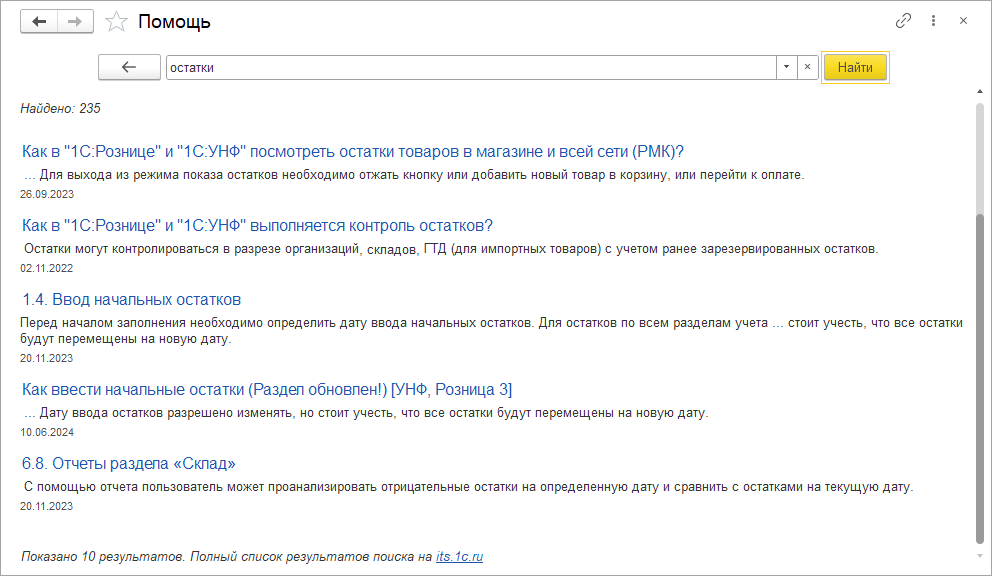This screenshot has width=992, height=576.
Task: Open the three-dot more options menu
Action: point(933,20)
